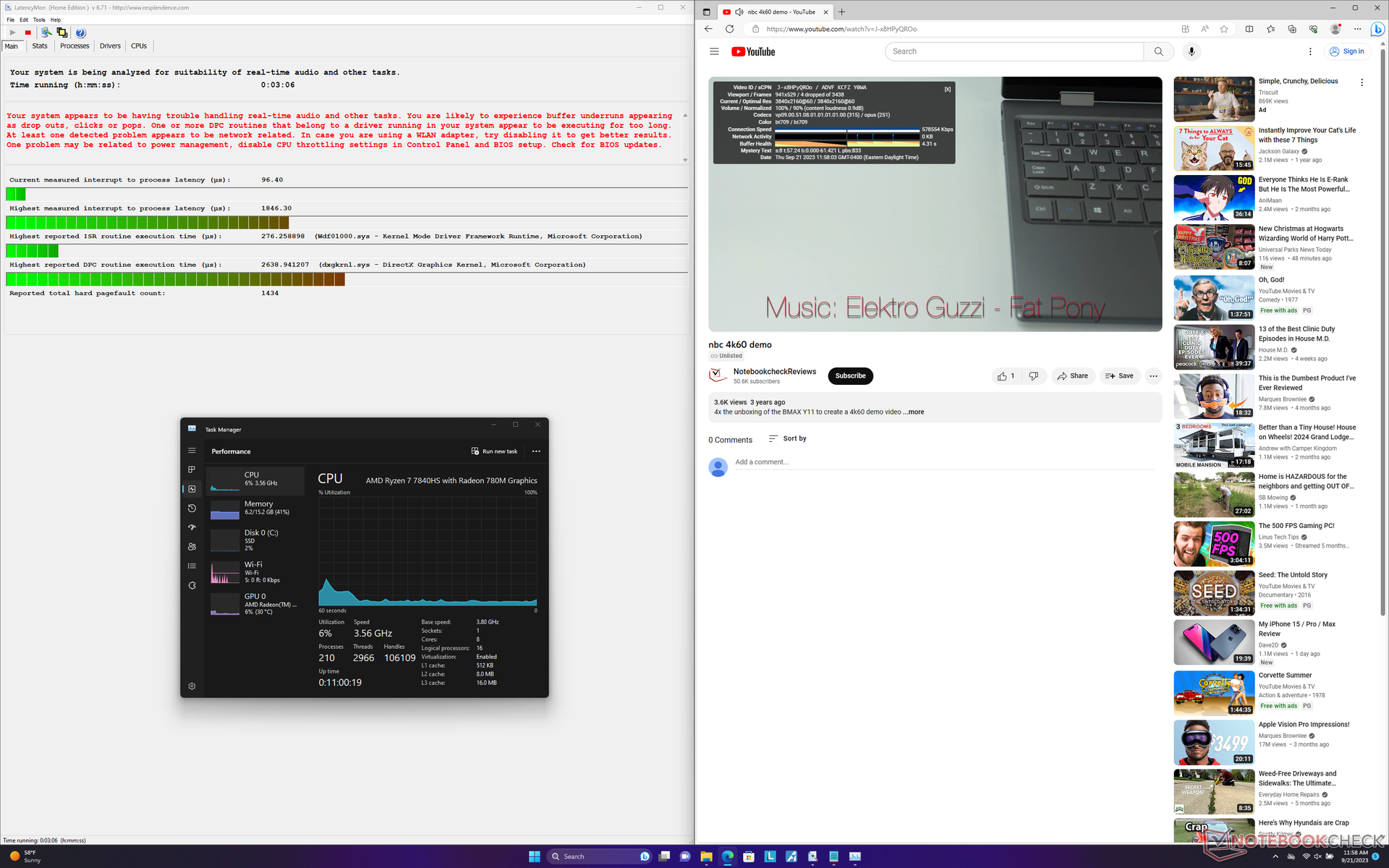Click Run new task in Task Manager
The width and height of the screenshot is (1389, 868).
pos(495,451)
